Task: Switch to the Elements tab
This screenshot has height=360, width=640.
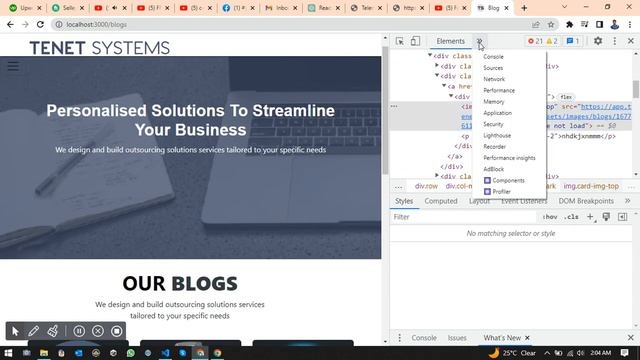Action: (x=450, y=41)
